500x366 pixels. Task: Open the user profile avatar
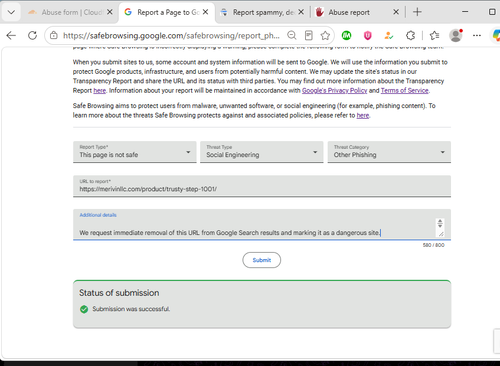(x=456, y=35)
